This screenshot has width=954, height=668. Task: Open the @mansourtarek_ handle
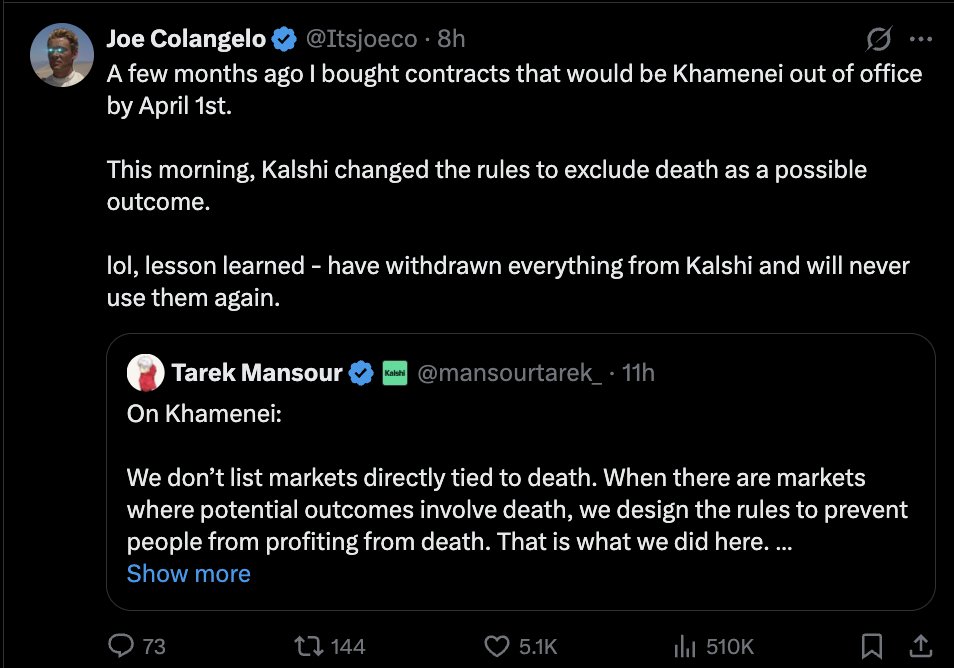509,373
